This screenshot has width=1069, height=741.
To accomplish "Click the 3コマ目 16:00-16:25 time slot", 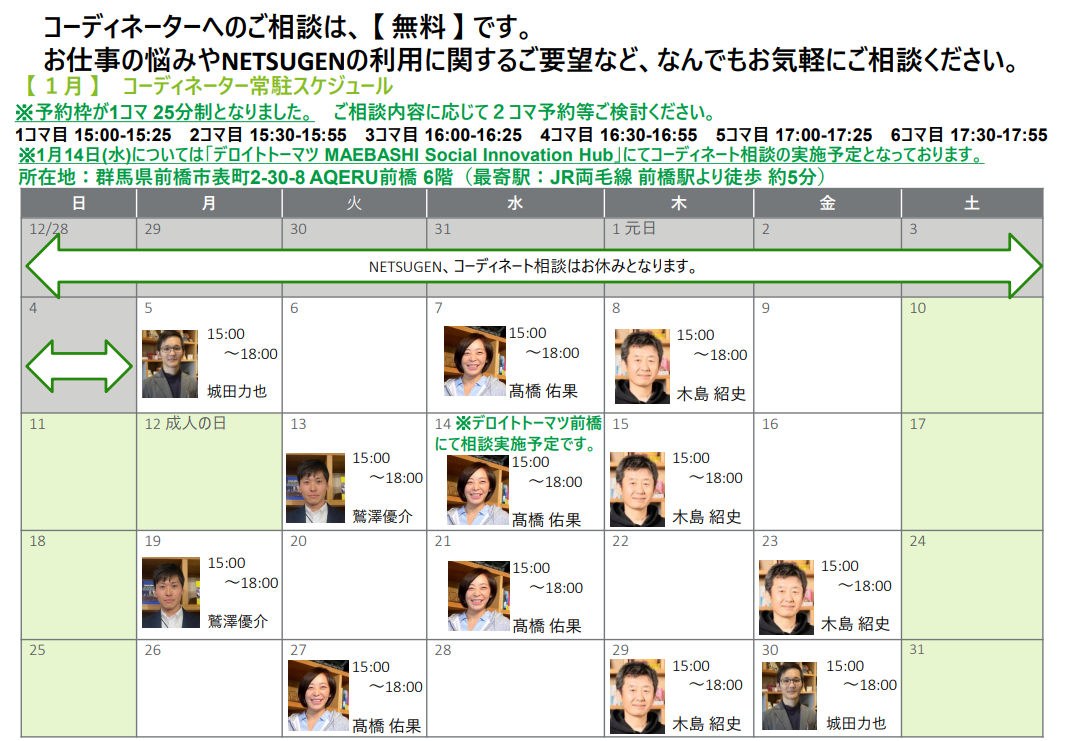I will [x=443, y=135].
